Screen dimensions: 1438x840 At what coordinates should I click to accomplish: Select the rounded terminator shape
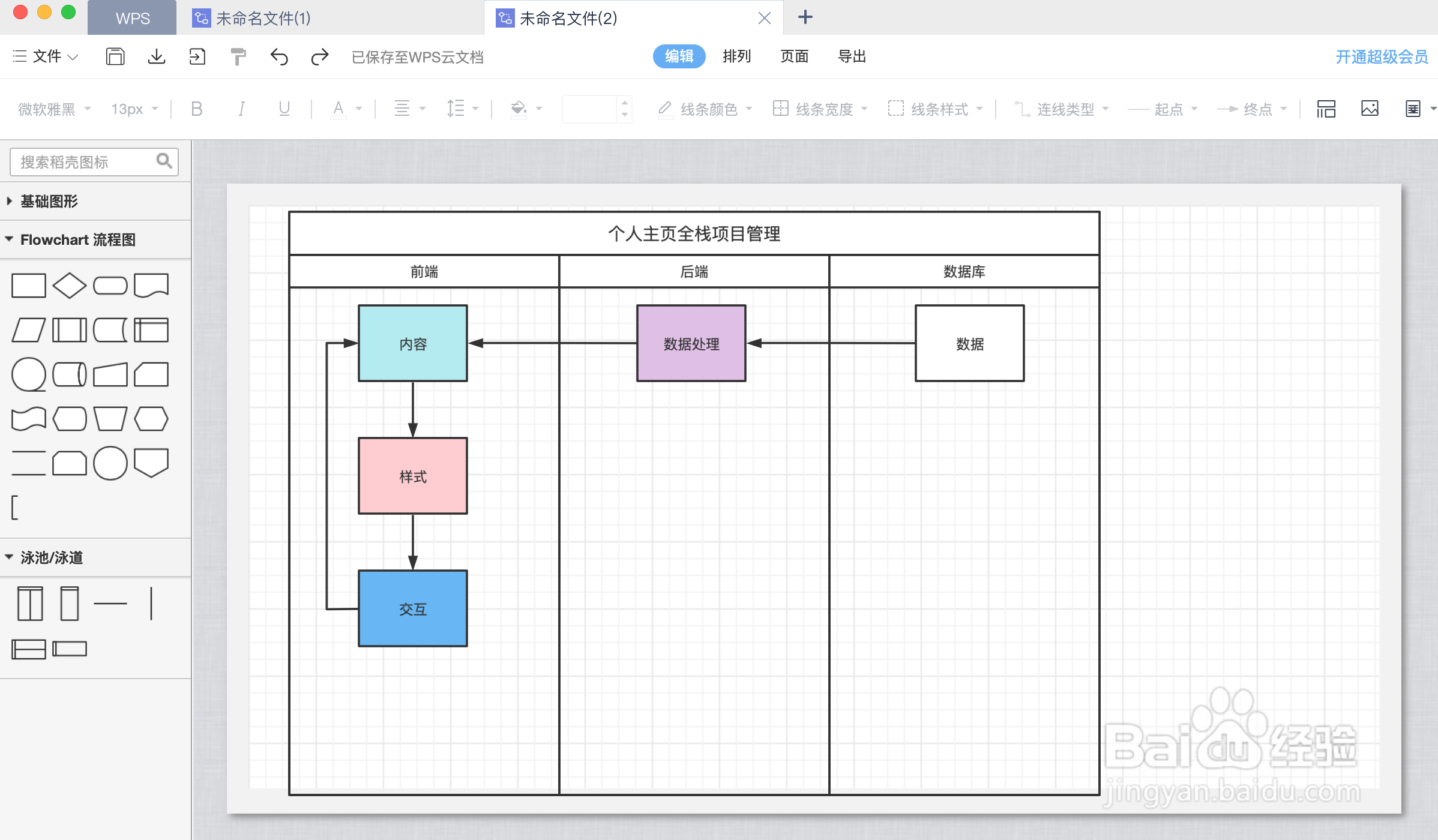click(110, 286)
